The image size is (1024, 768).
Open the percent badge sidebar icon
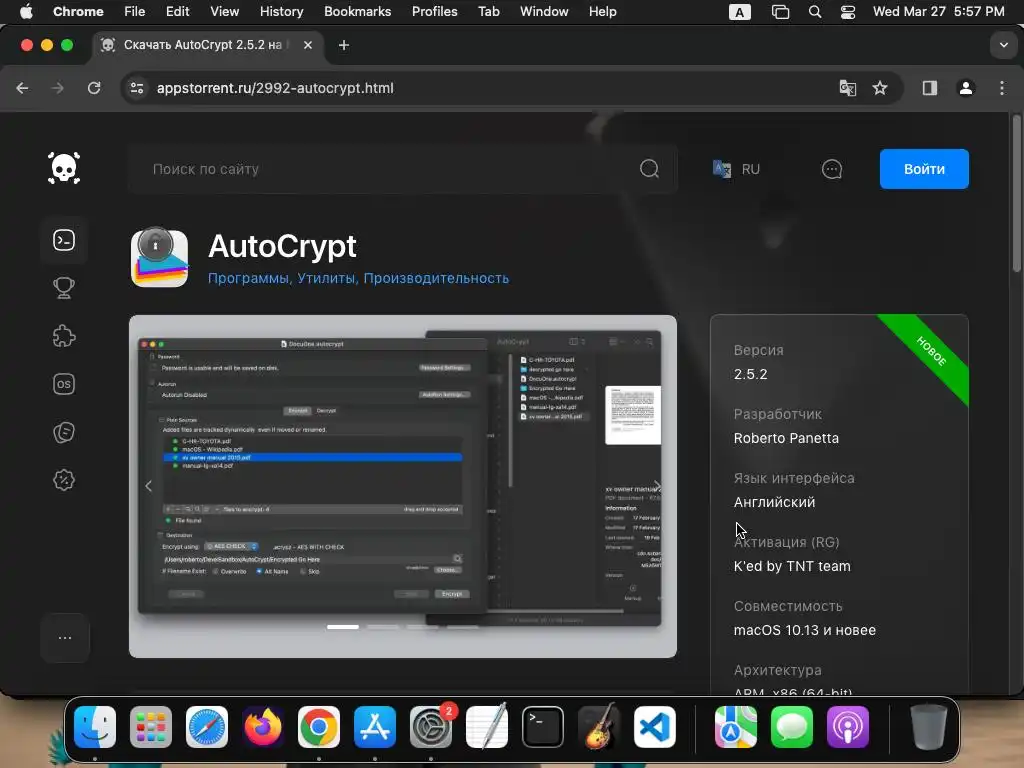click(x=64, y=480)
